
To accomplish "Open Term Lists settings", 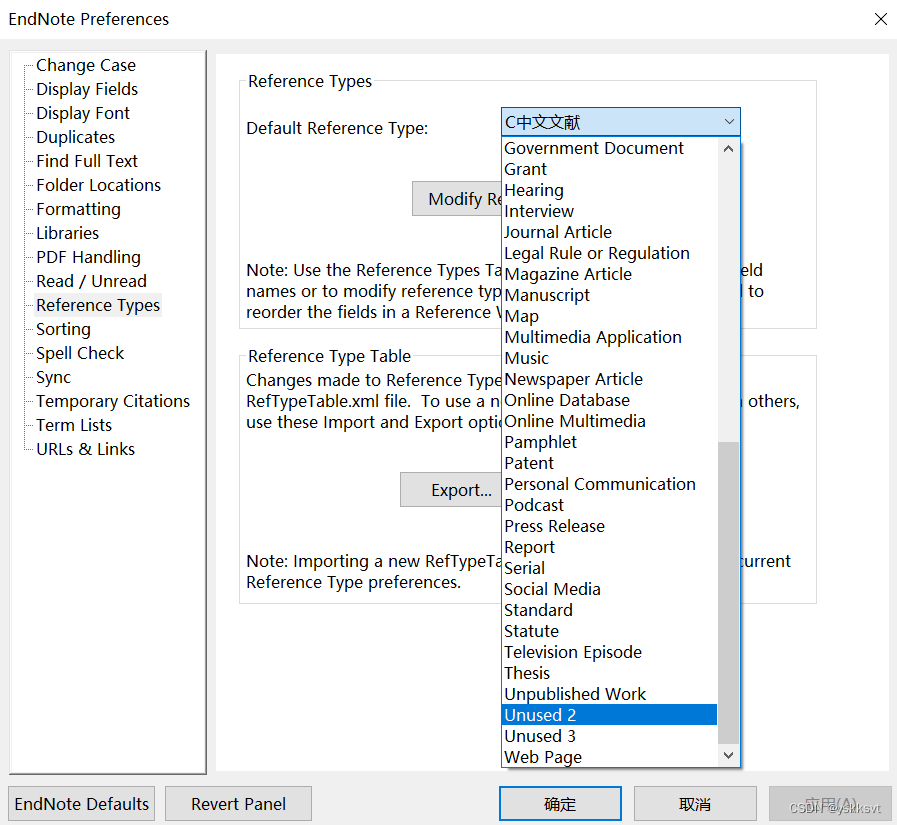I will 74,426.
